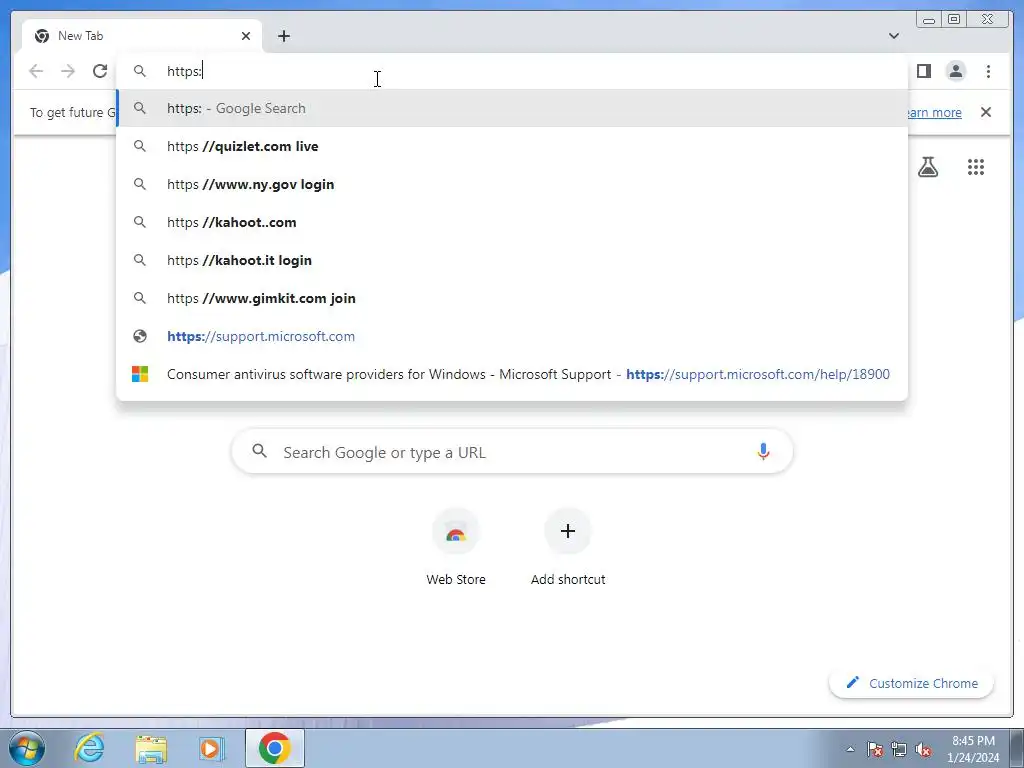1024x768 pixels.
Task: Click the Chrome taskbar icon
Action: pyautogui.click(x=274, y=748)
